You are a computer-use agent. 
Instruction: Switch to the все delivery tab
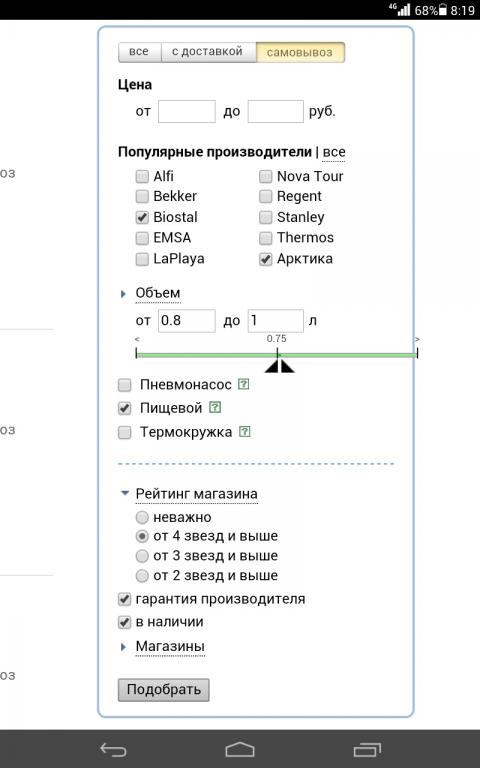coord(139,52)
